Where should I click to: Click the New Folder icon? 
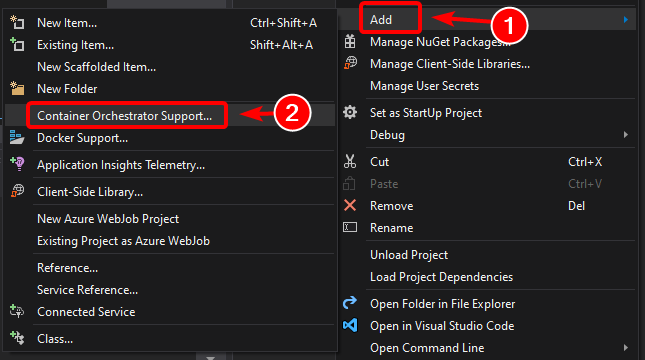(17, 88)
